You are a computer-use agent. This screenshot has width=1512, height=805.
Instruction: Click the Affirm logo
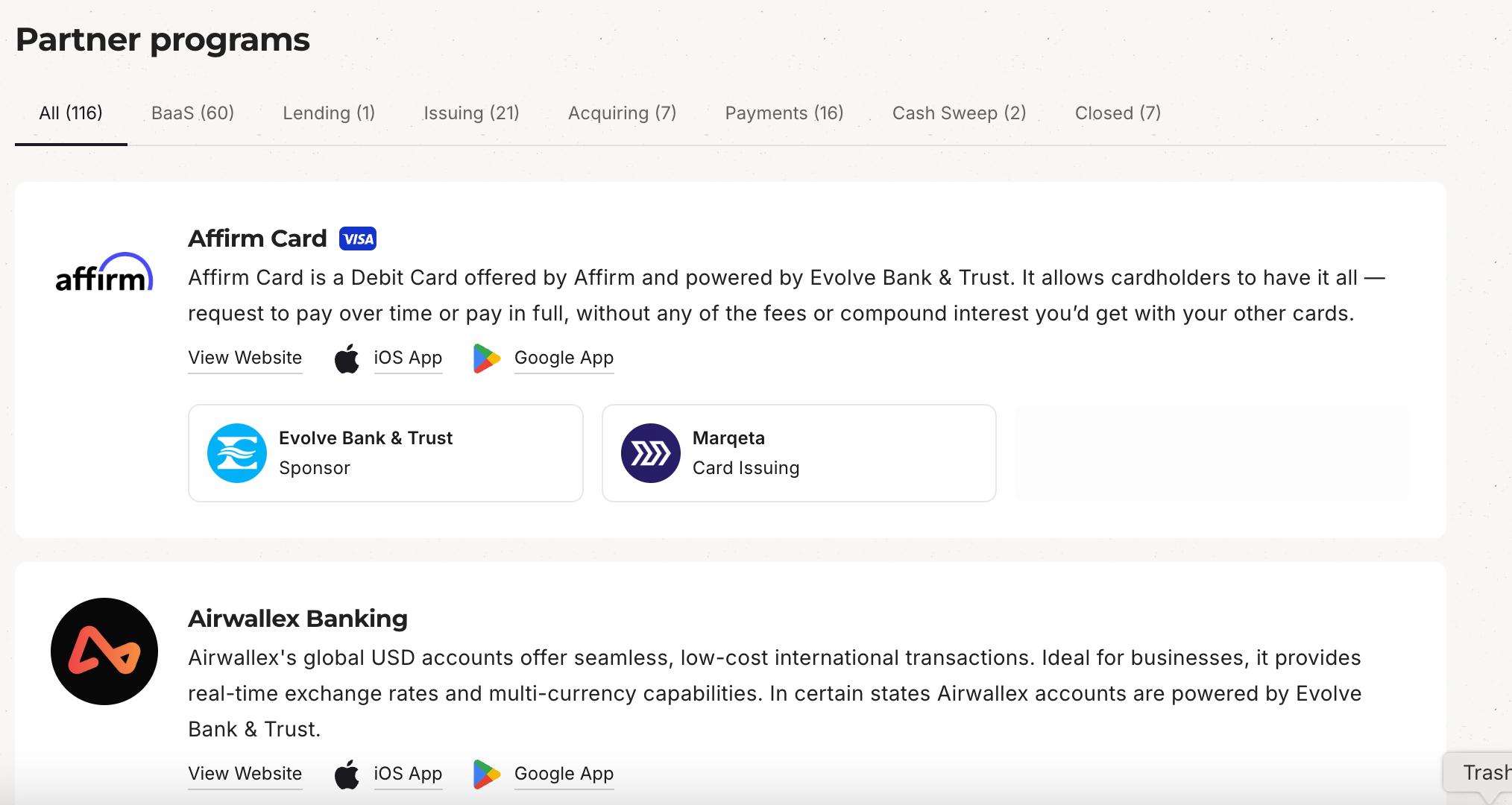click(x=104, y=273)
